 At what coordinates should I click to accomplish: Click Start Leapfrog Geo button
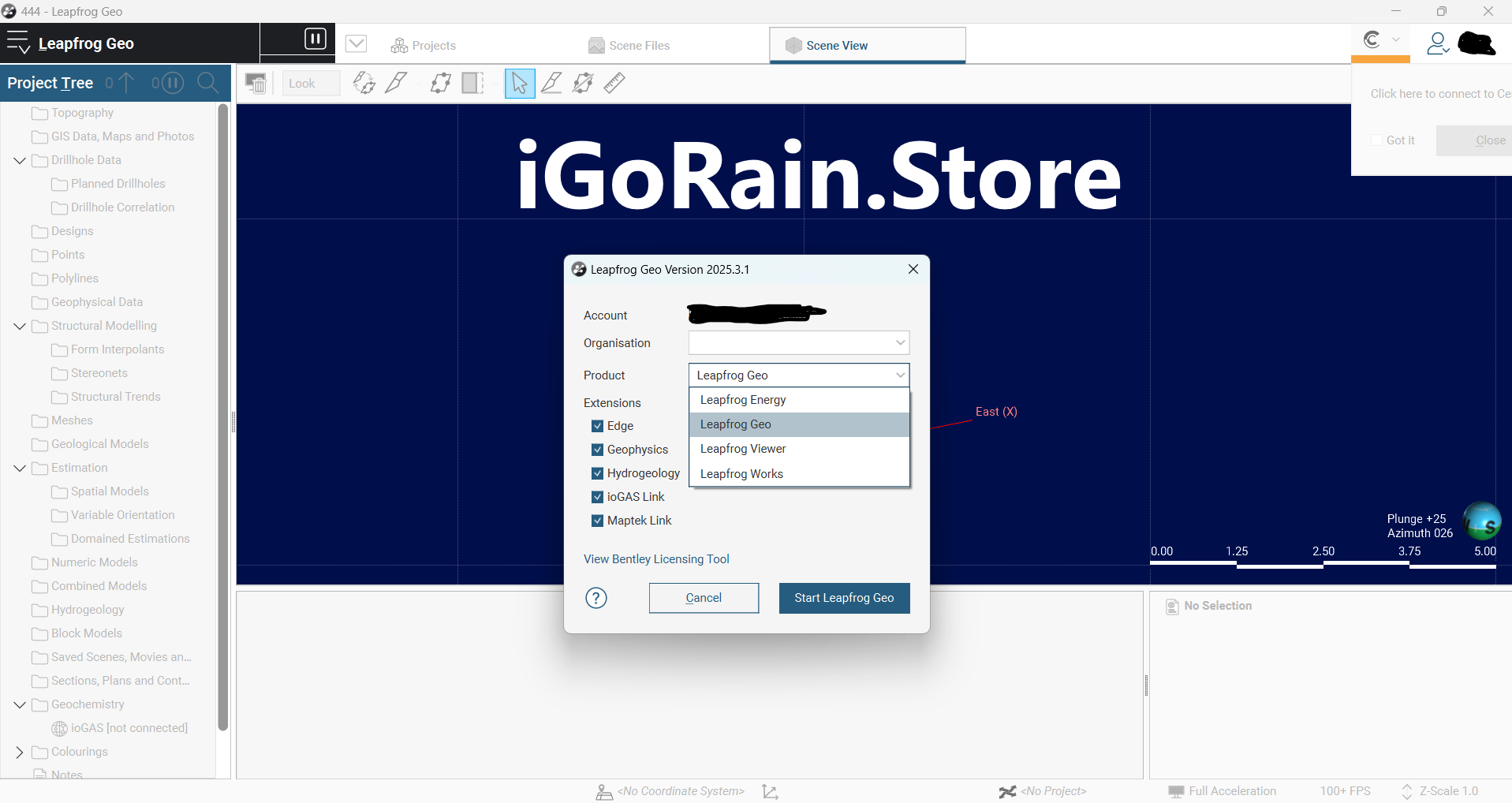[x=844, y=598]
